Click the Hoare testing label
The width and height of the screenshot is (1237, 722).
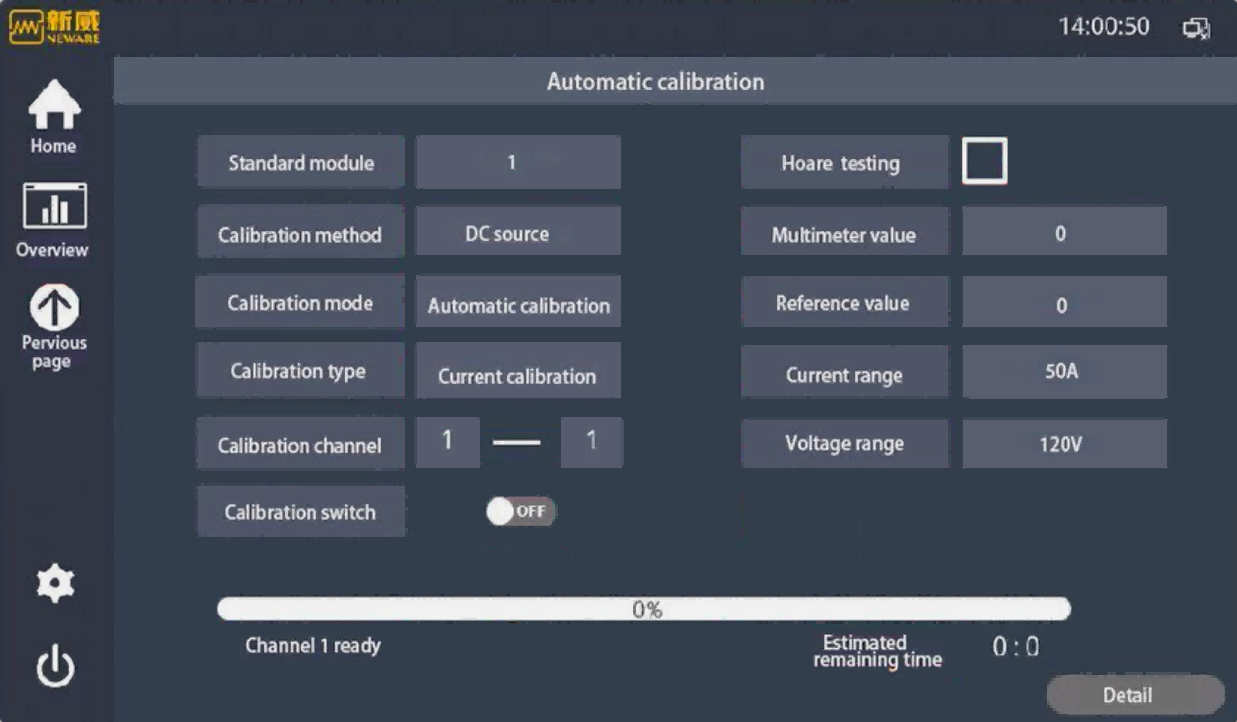[845, 162]
